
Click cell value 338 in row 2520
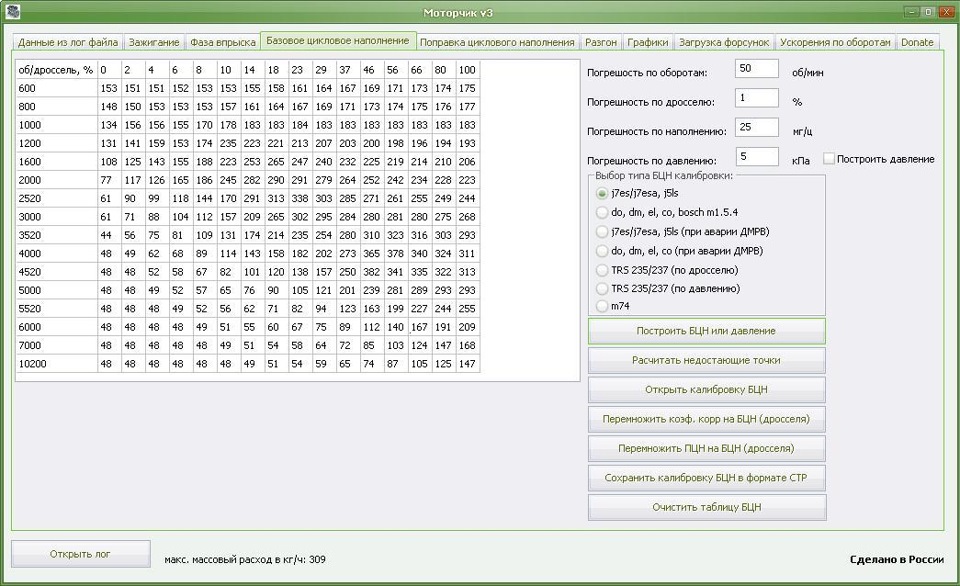[x=300, y=198]
